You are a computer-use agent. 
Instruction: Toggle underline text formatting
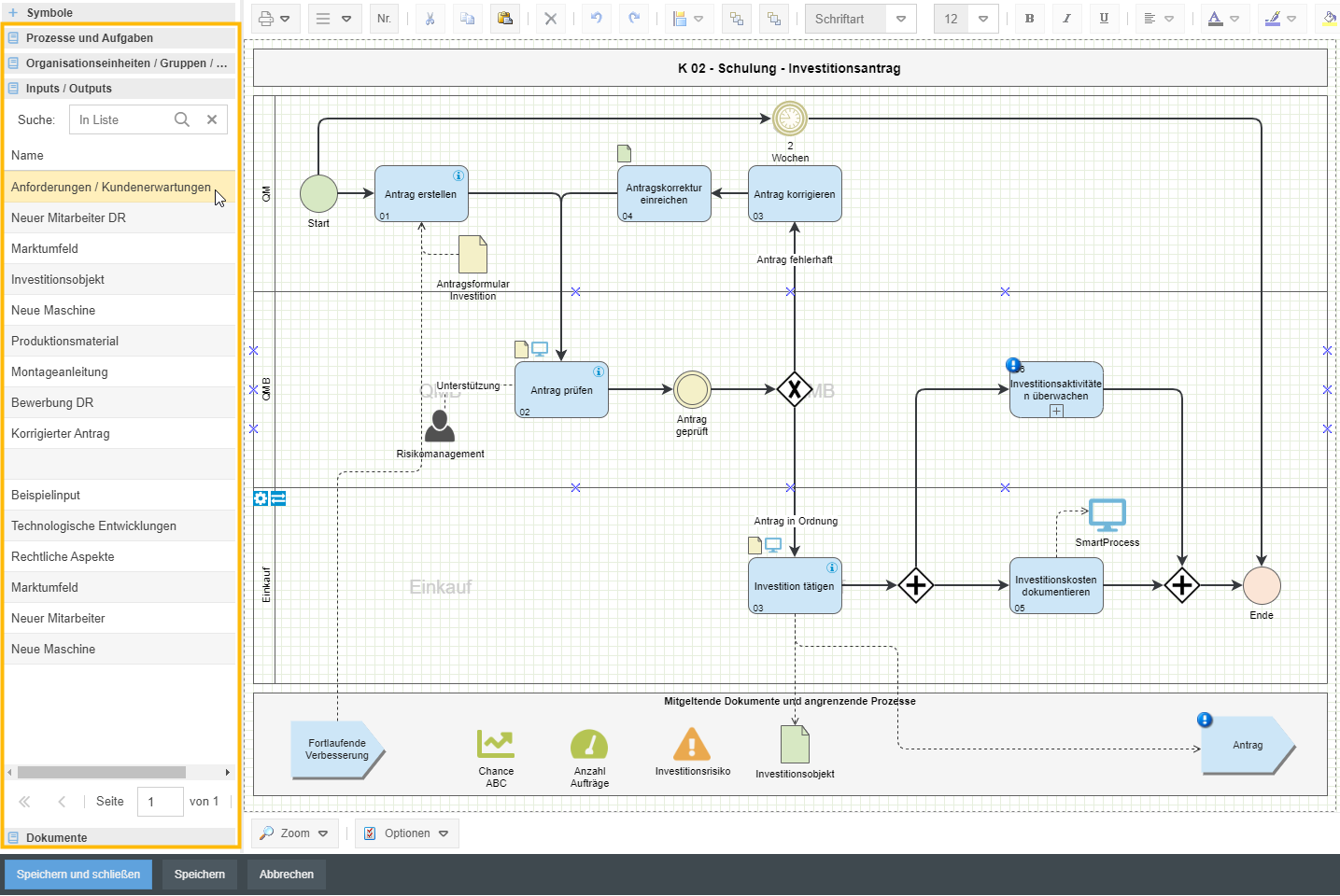click(x=1104, y=19)
